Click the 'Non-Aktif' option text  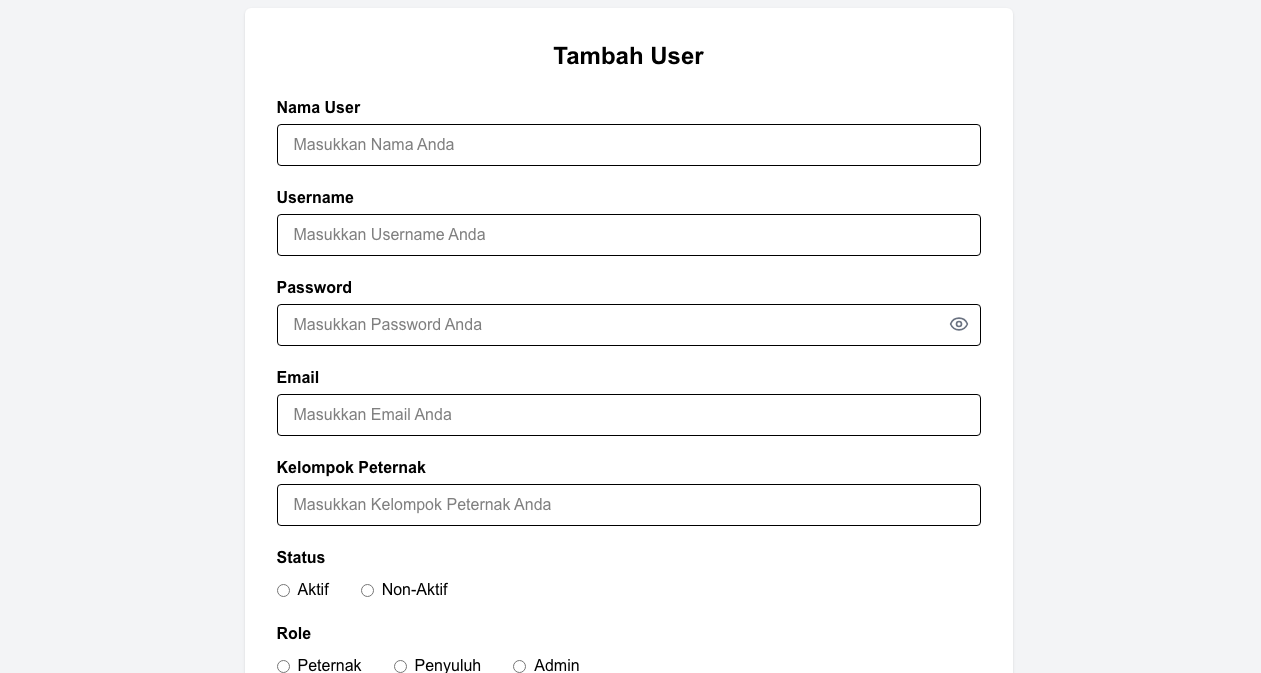pyautogui.click(x=414, y=590)
